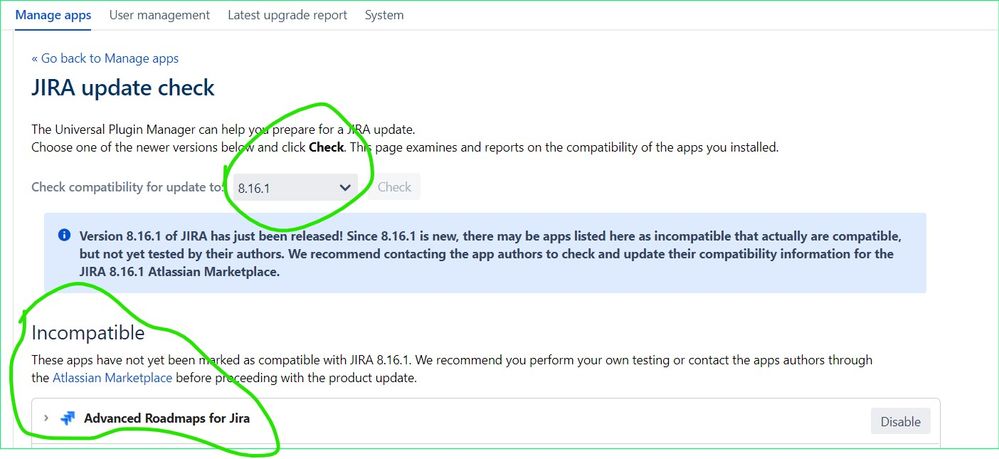Click the Advanced Roadmaps app icon
This screenshot has height=459, width=999.
tap(68, 419)
